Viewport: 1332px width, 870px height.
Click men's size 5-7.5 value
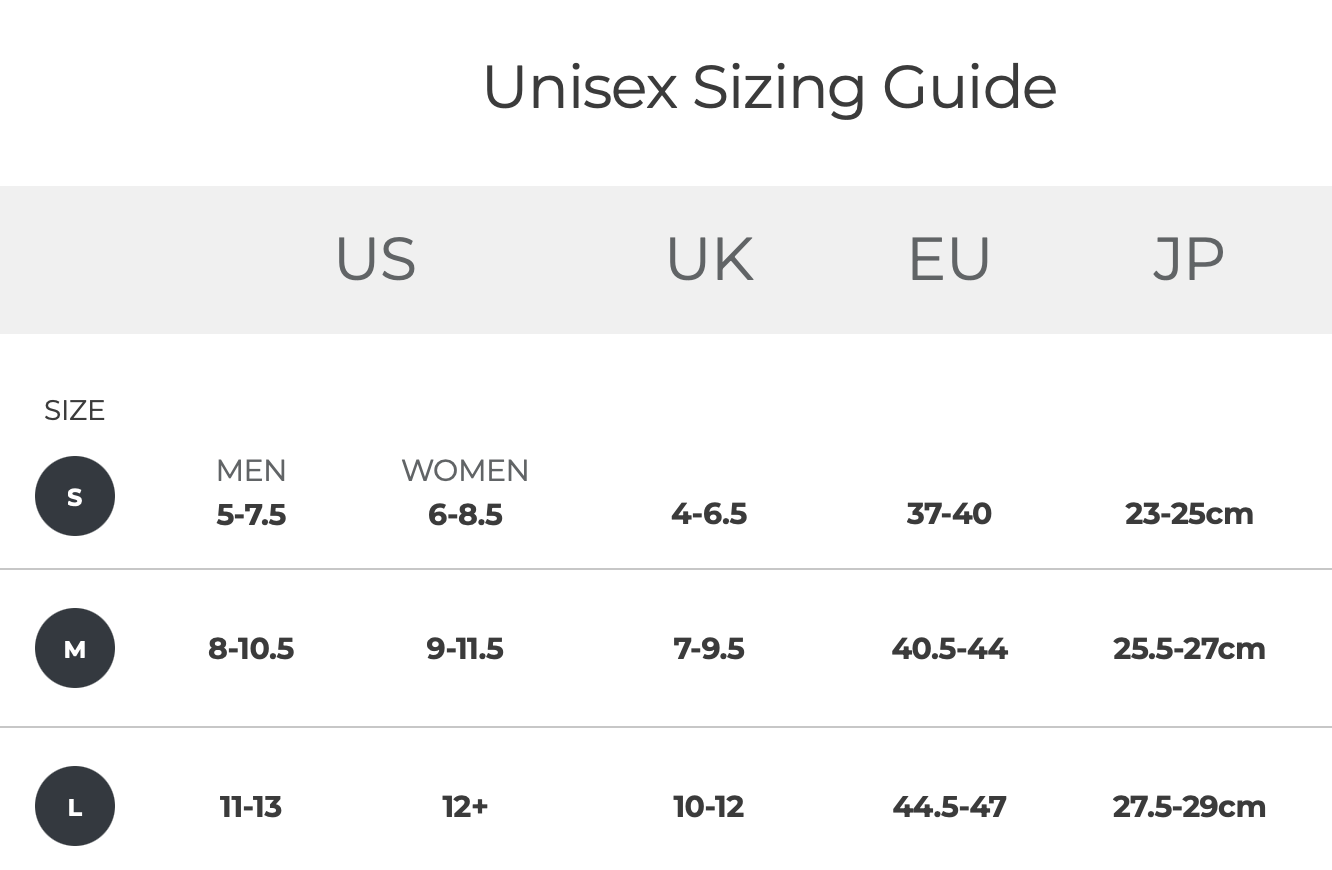251,514
